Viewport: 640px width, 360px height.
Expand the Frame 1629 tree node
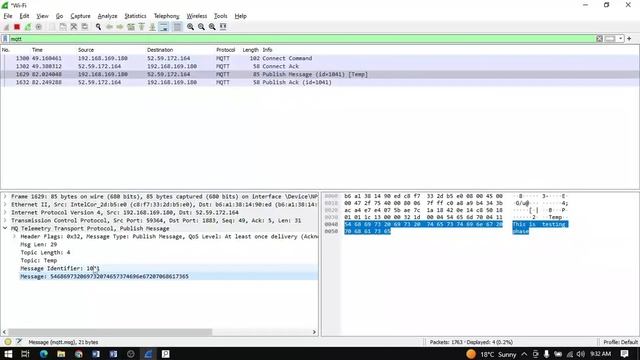tap(5, 196)
